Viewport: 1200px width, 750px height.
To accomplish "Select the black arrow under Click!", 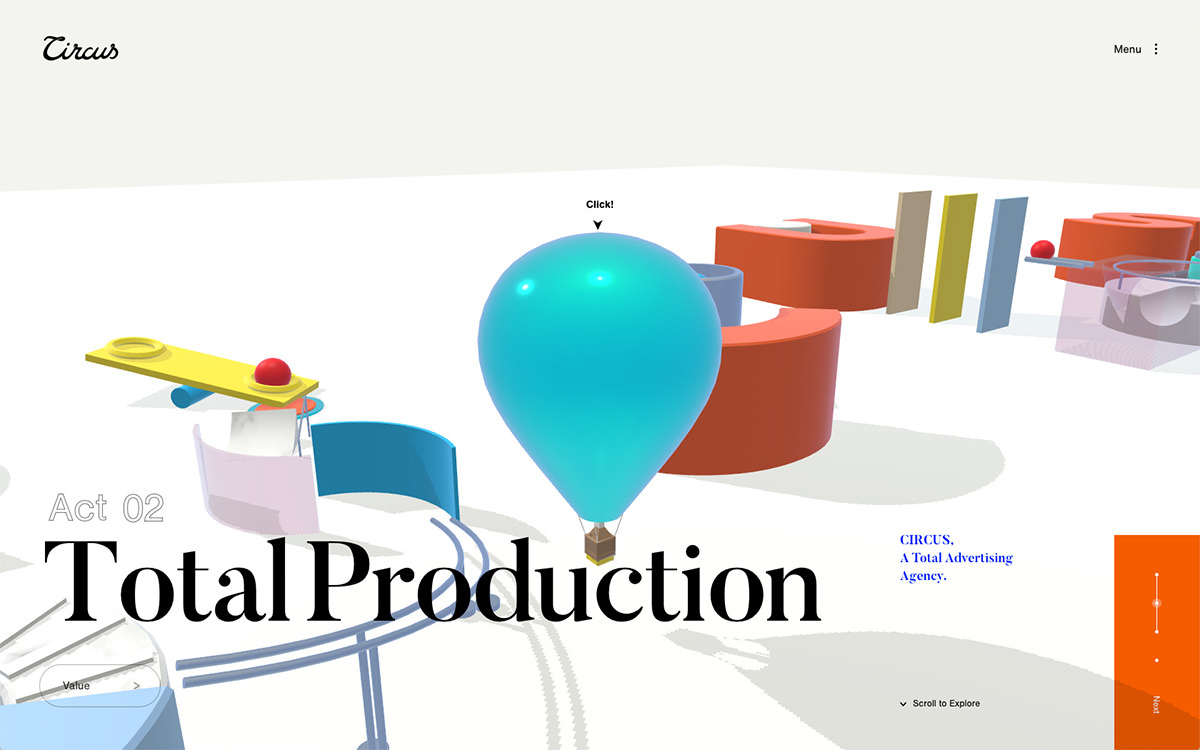I will click(598, 225).
